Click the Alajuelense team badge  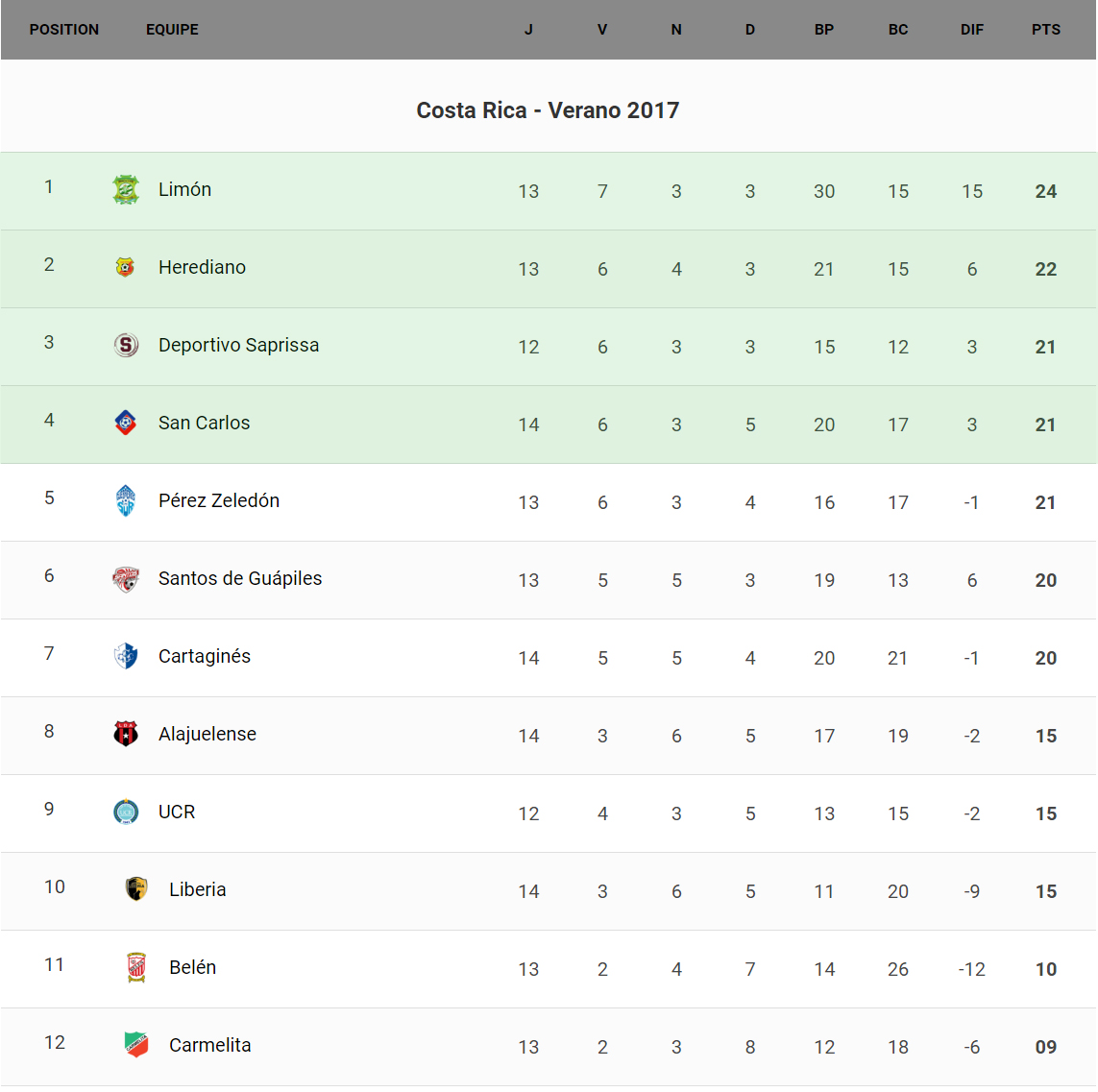coord(126,735)
